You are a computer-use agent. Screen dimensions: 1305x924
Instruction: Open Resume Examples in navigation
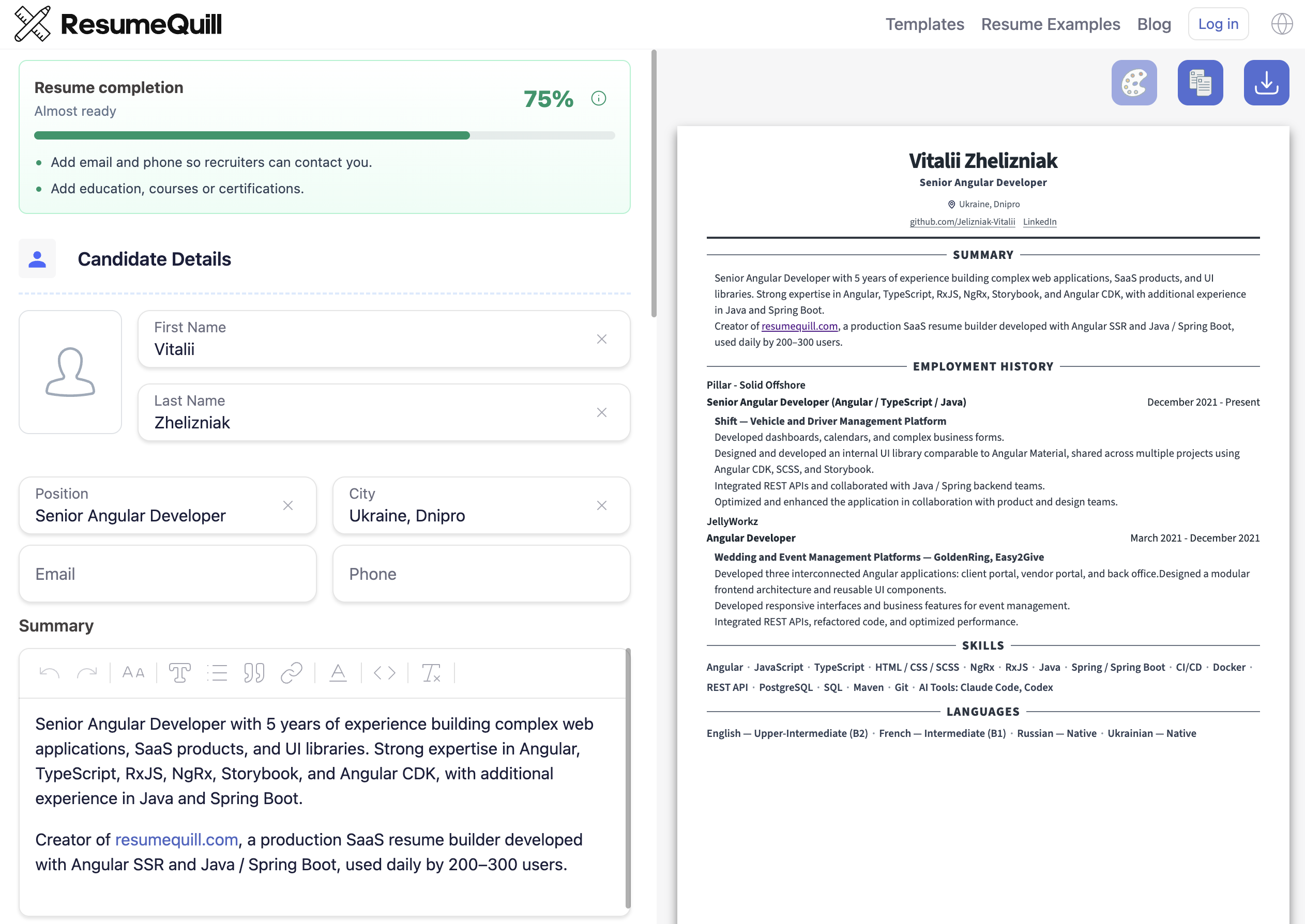[1050, 24]
